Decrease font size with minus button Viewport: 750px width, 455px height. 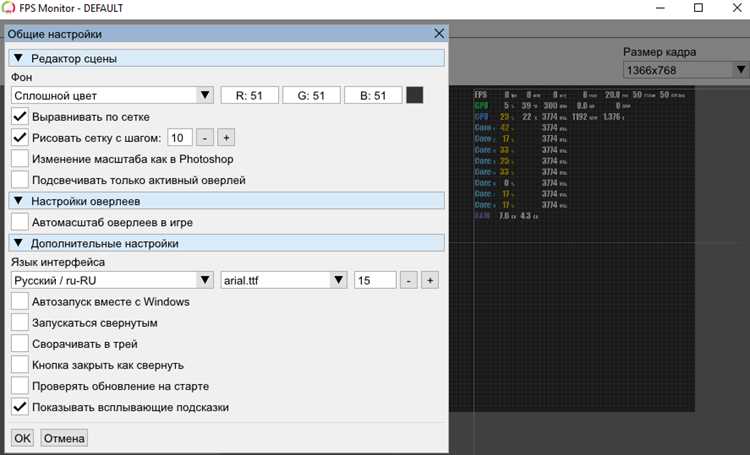click(408, 280)
